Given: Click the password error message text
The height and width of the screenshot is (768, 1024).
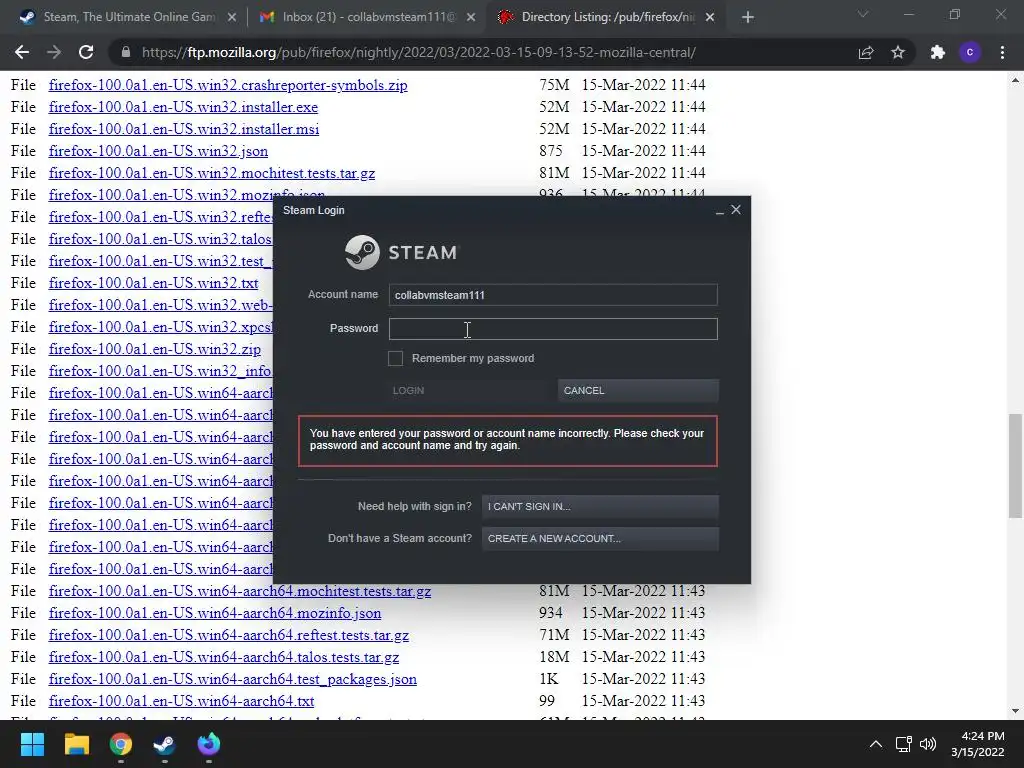Looking at the screenshot, I should [507, 440].
